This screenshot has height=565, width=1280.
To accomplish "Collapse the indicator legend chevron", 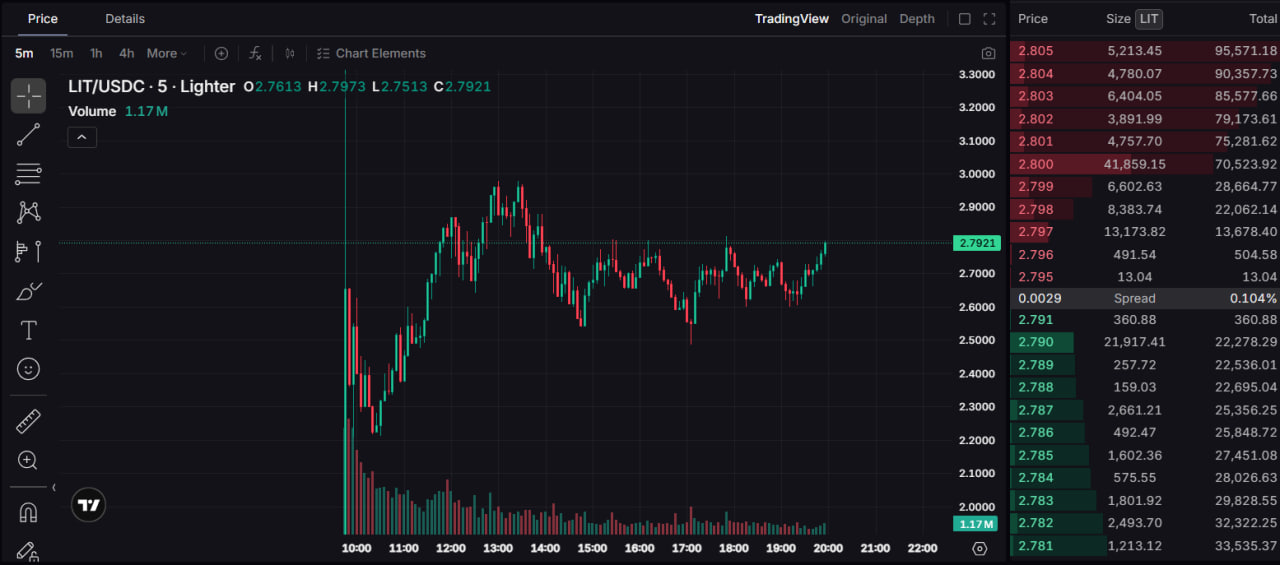I will 82,137.
